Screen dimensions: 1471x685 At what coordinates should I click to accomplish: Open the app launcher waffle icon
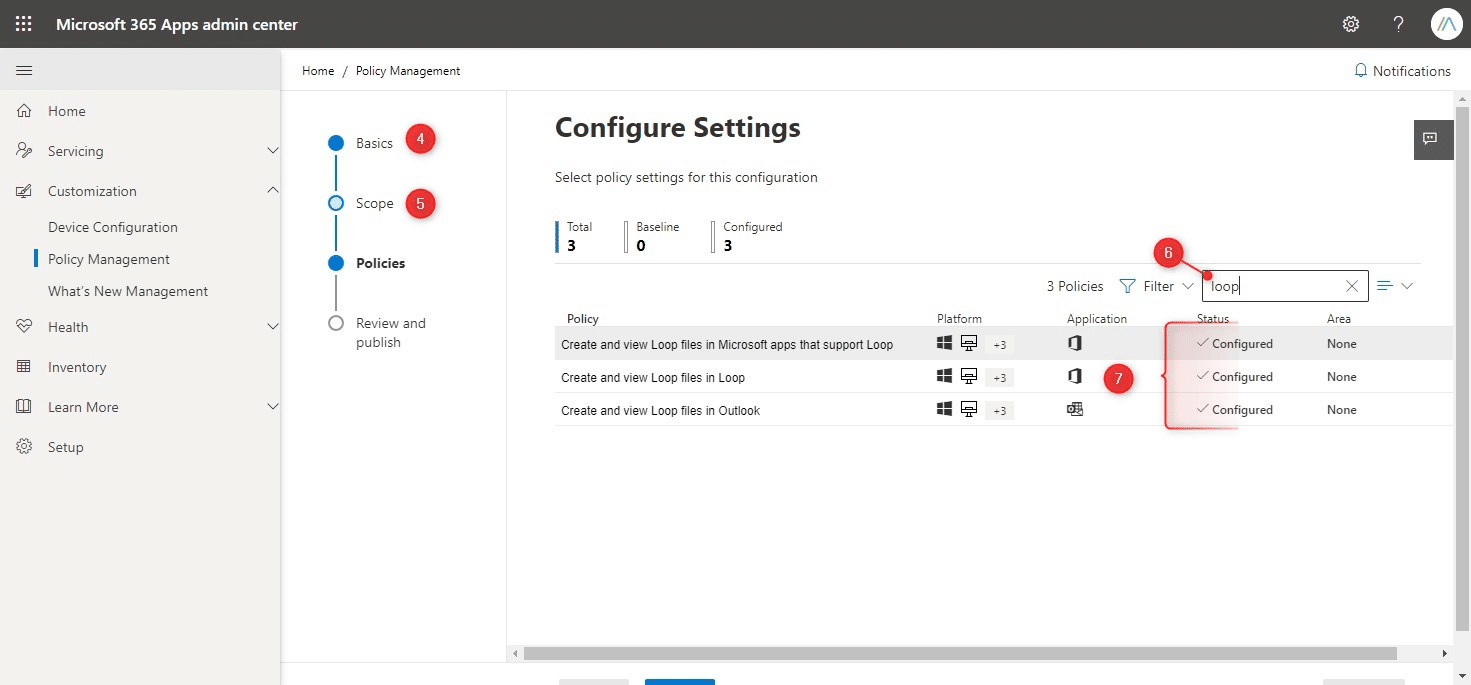[24, 24]
